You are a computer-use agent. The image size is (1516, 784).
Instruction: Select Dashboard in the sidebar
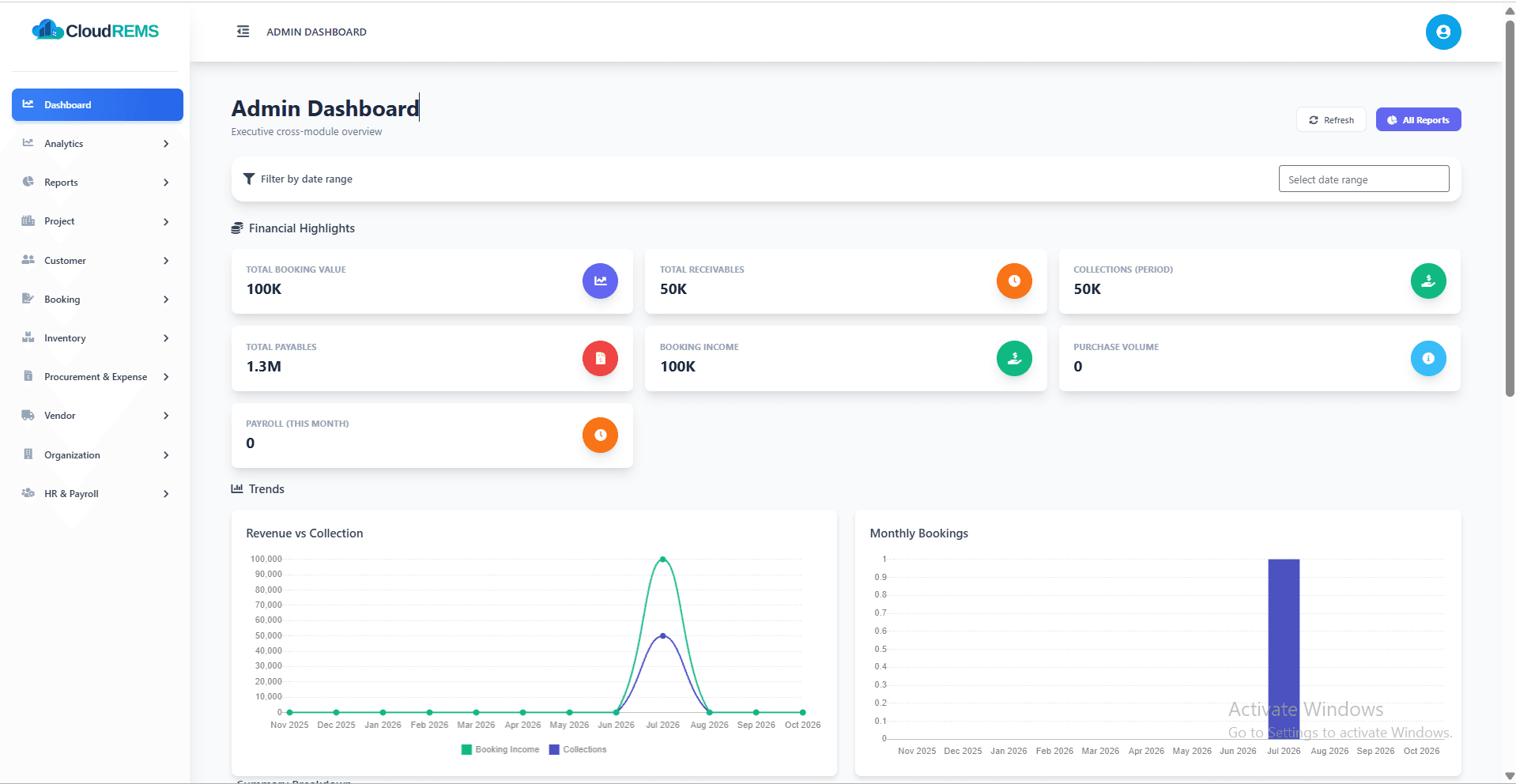pyautogui.click(x=97, y=104)
